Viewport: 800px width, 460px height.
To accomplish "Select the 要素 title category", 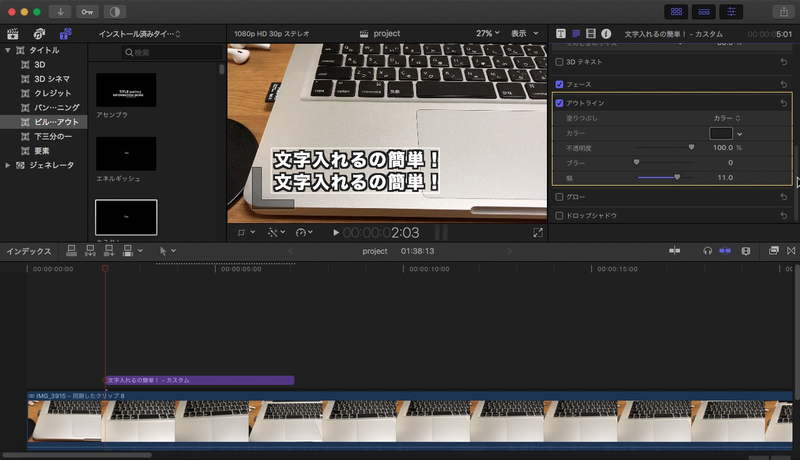I will pos(41,151).
